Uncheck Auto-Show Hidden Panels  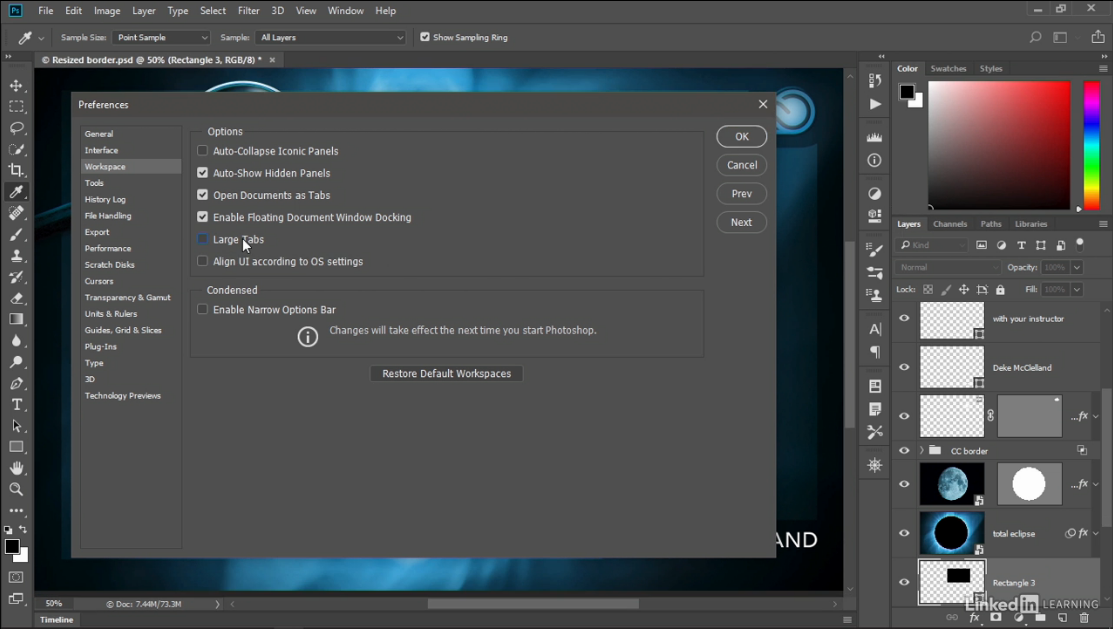202,173
